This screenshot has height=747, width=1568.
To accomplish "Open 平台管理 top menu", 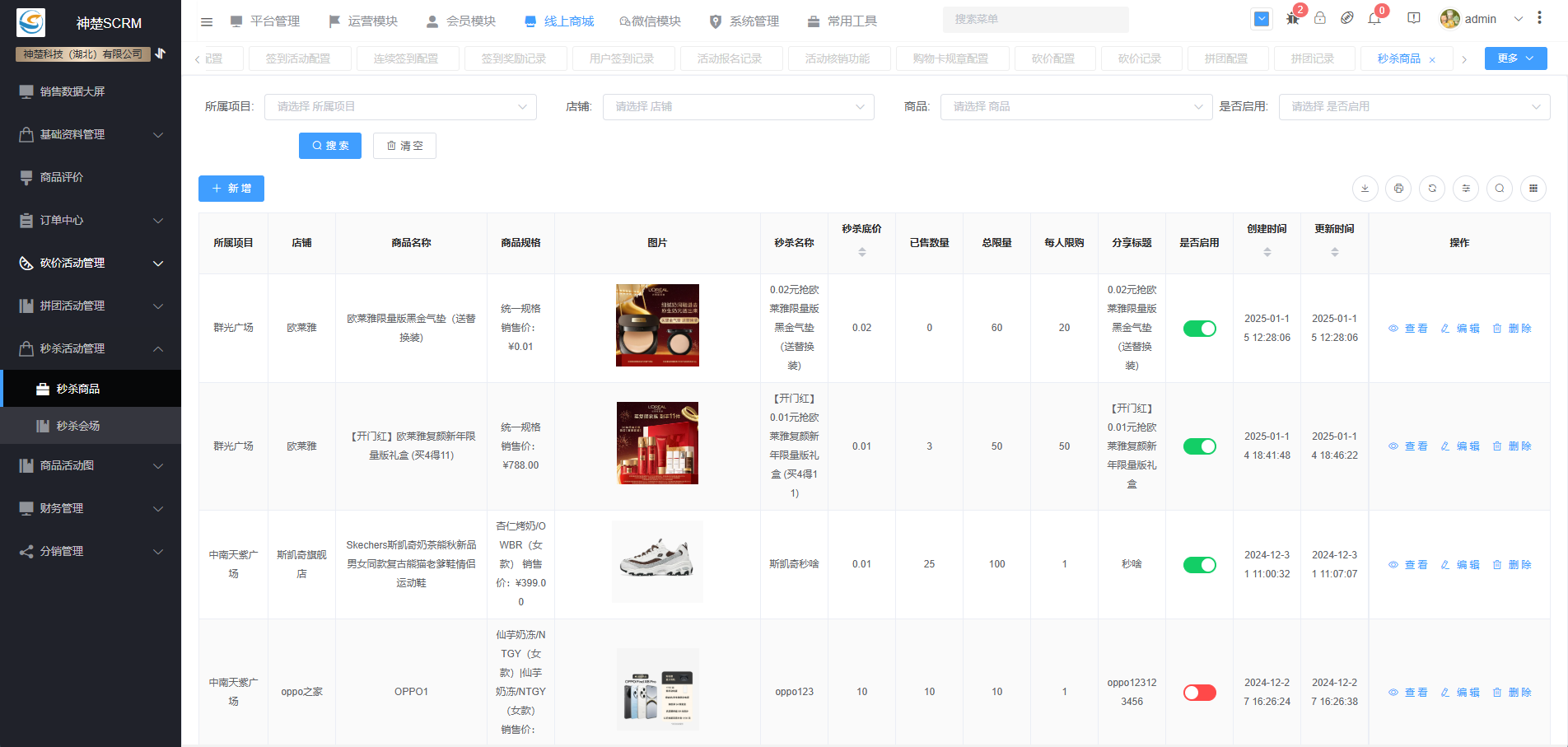I will click(265, 21).
